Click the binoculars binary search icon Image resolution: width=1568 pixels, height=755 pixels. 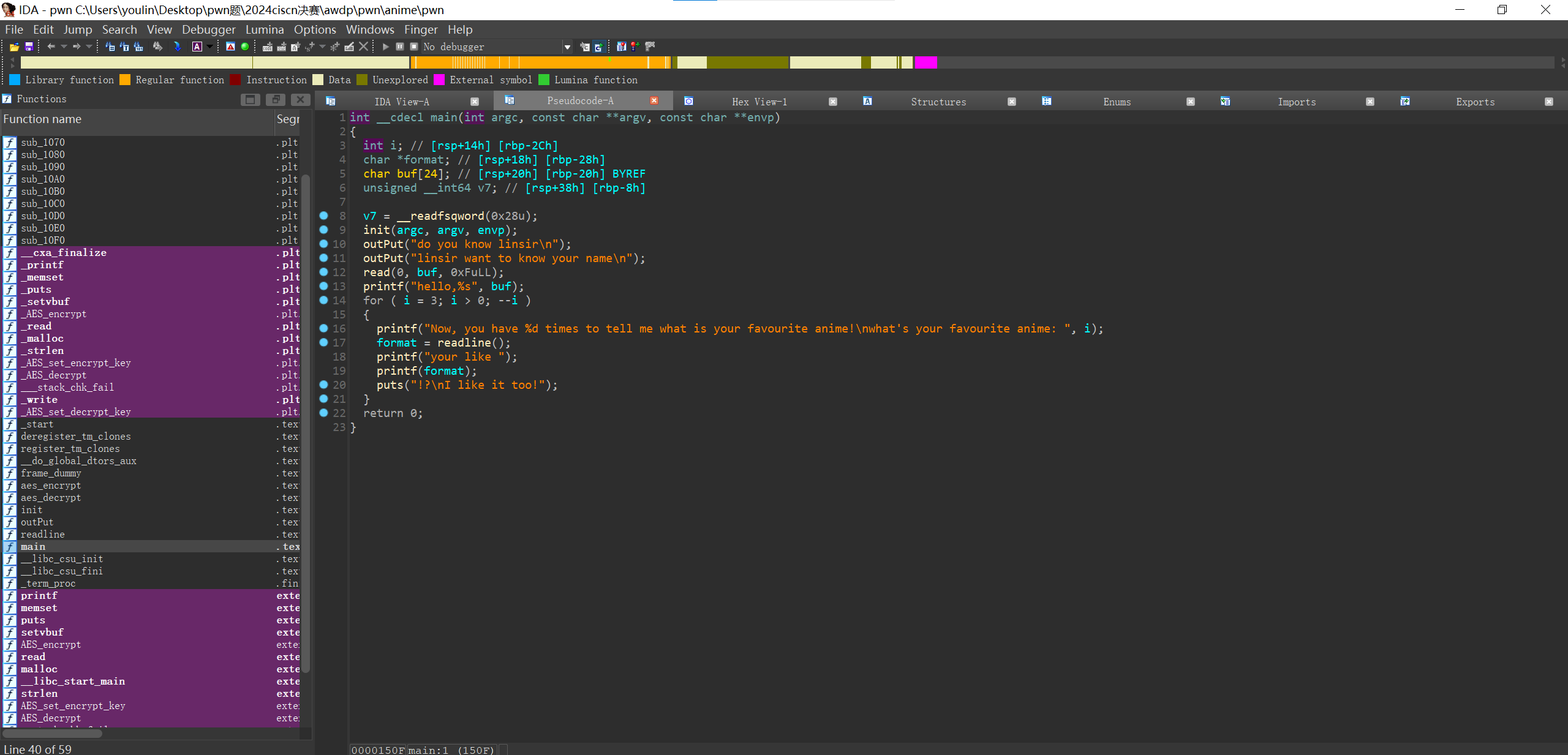[138, 47]
